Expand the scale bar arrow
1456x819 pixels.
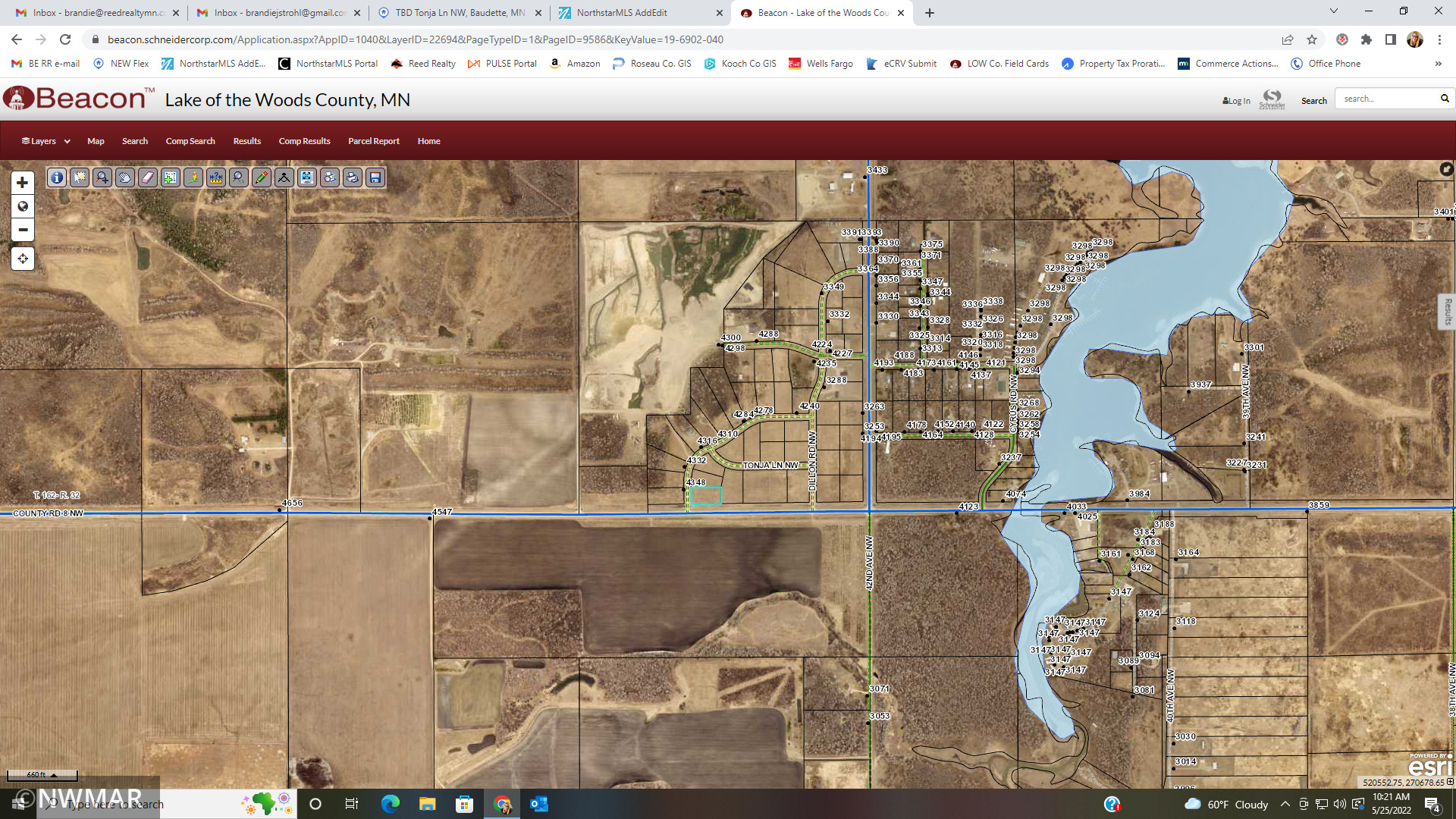point(54,774)
